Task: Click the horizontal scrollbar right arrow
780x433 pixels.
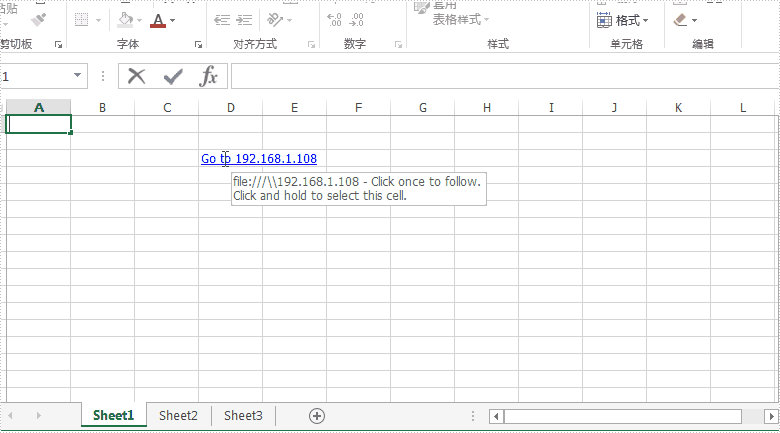Action: point(772,416)
